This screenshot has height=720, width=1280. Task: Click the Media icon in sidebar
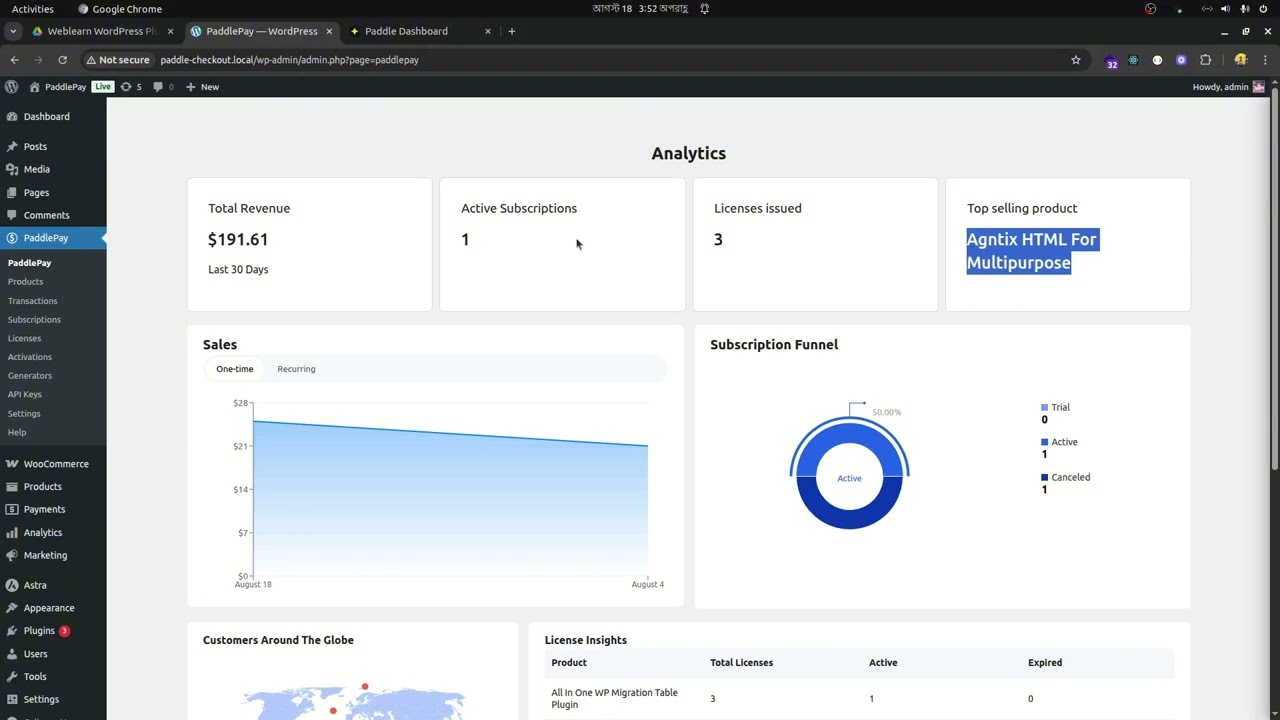click(x=12, y=169)
